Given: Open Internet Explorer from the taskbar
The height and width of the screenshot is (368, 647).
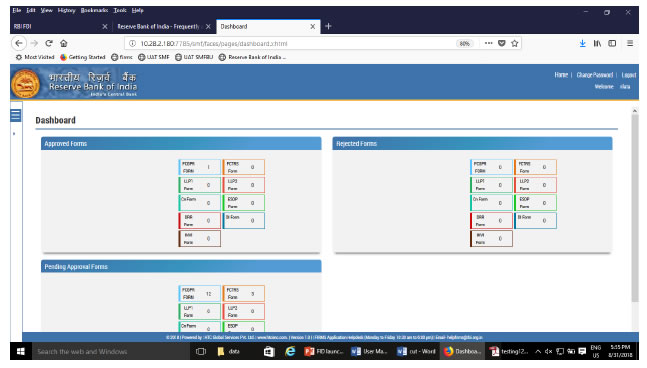Looking at the screenshot, I should point(290,351).
